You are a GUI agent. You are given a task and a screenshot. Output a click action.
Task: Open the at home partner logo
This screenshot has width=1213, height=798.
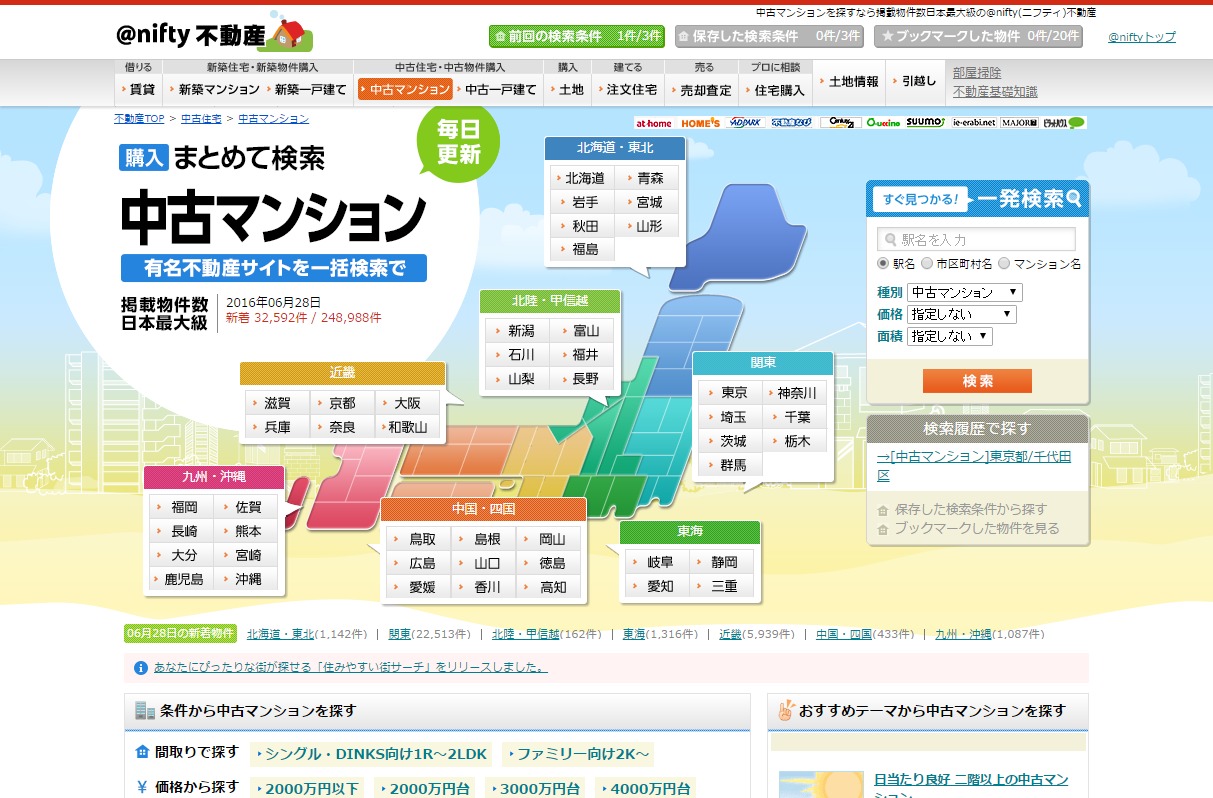point(655,123)
